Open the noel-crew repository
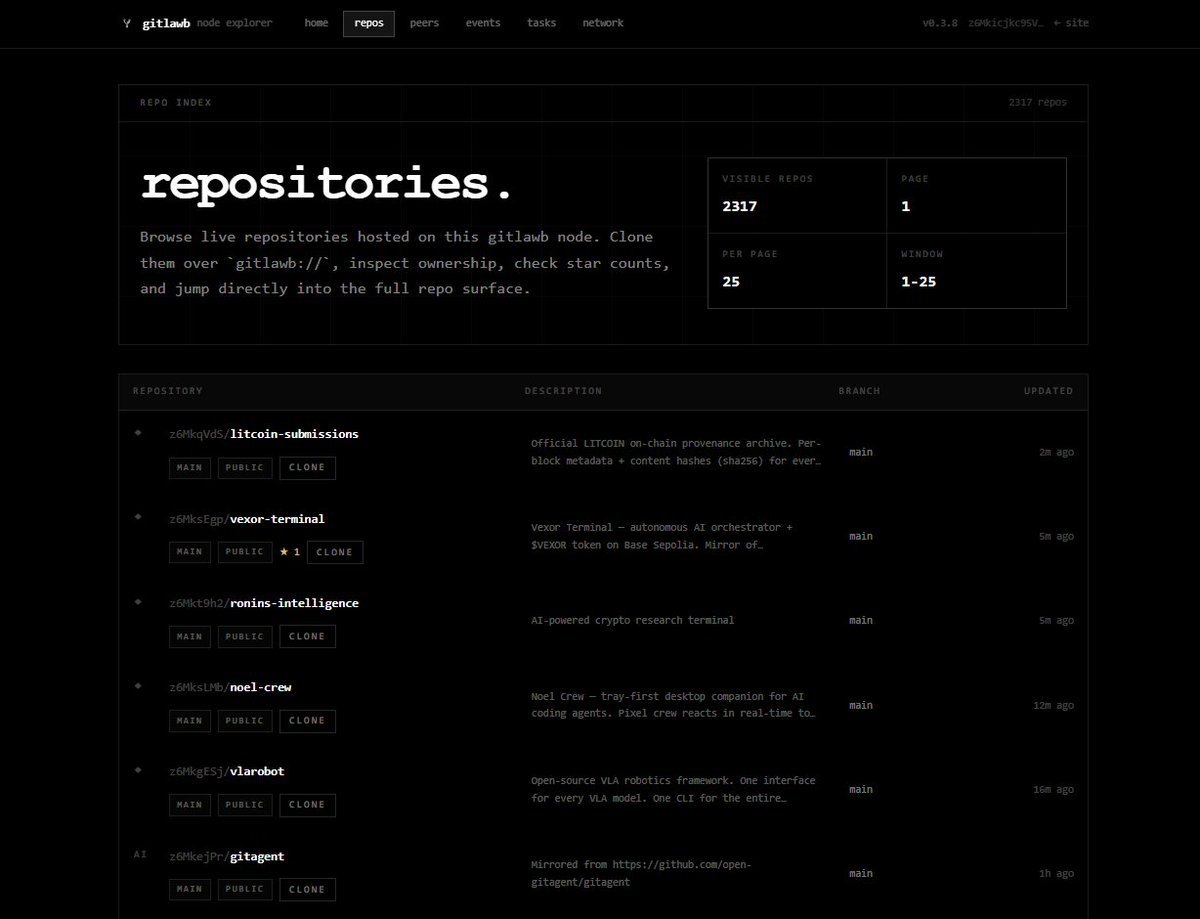The height and width of the screenshot is (919, 1200). [261, 687]
